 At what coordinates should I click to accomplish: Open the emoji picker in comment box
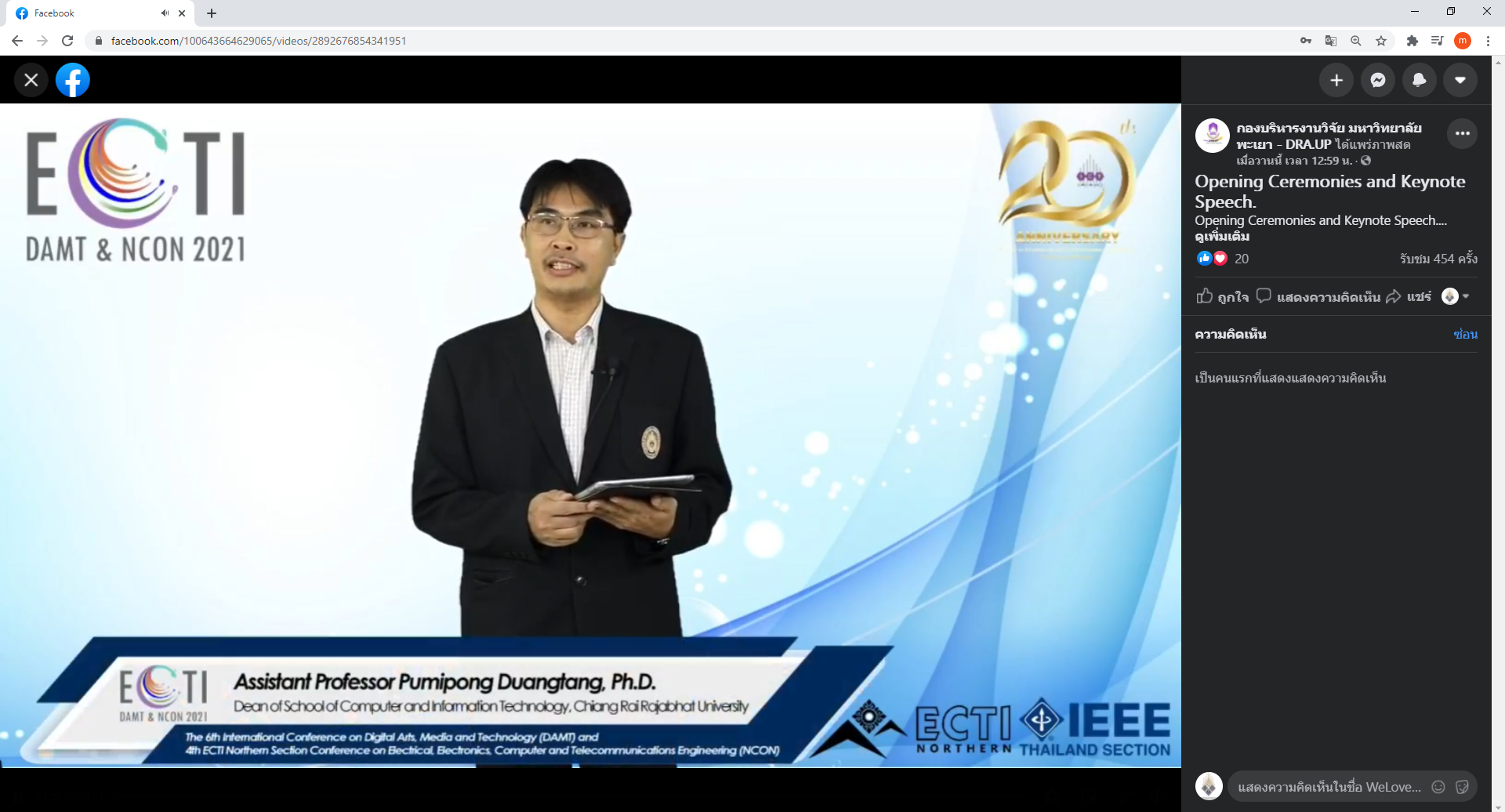[x=1438, y=787]
